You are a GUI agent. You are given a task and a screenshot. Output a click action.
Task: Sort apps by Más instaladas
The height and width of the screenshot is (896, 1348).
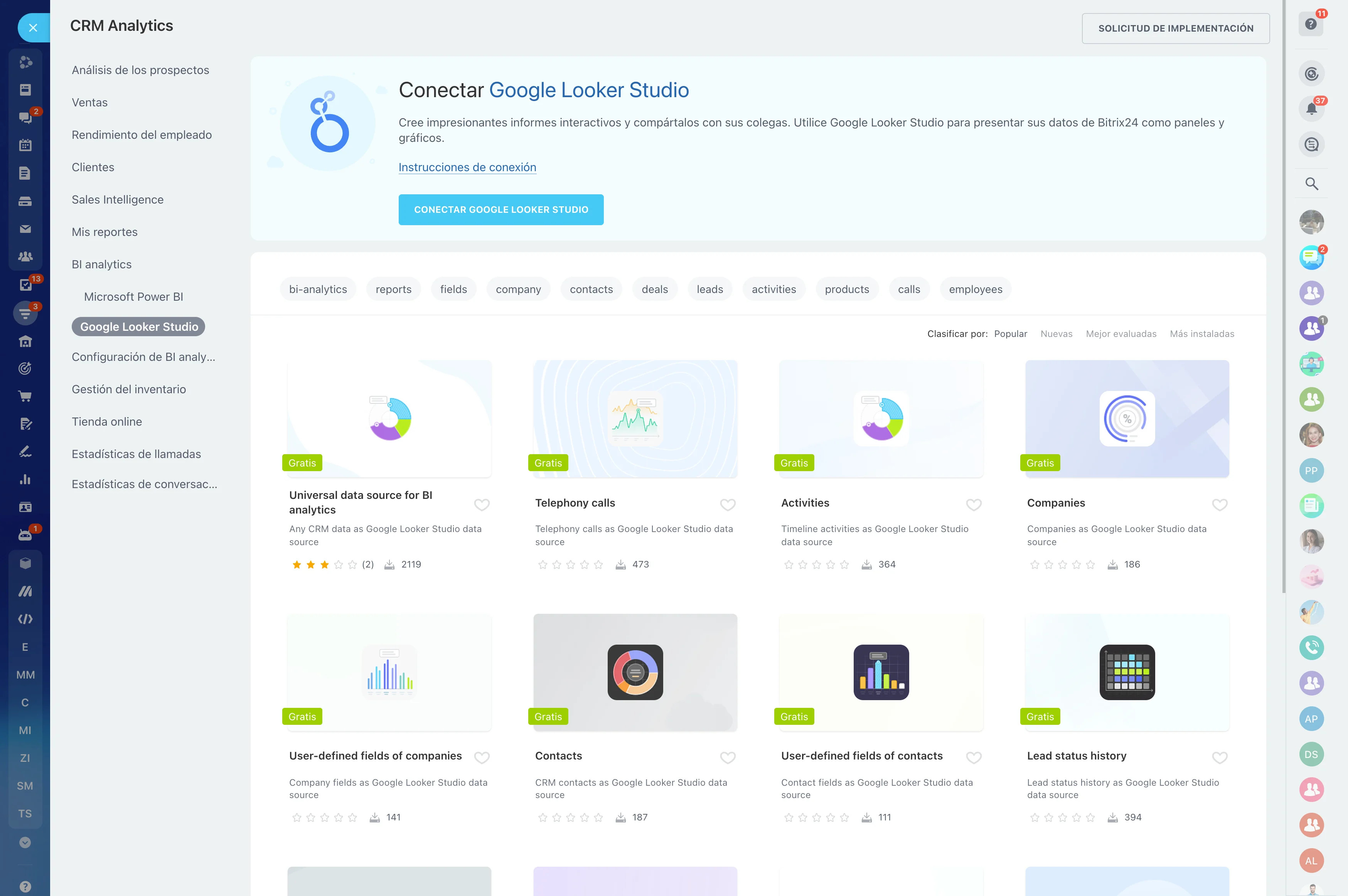click(1202, 334)
